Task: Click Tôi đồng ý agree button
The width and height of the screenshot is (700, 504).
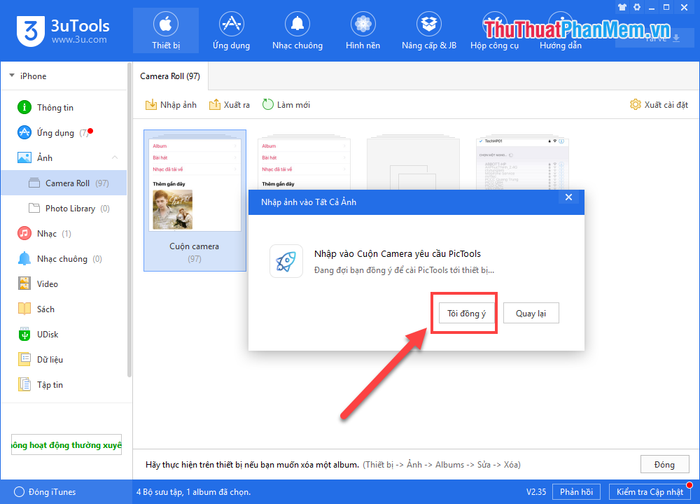Action: pyautogui.click(x=466, y=313)
